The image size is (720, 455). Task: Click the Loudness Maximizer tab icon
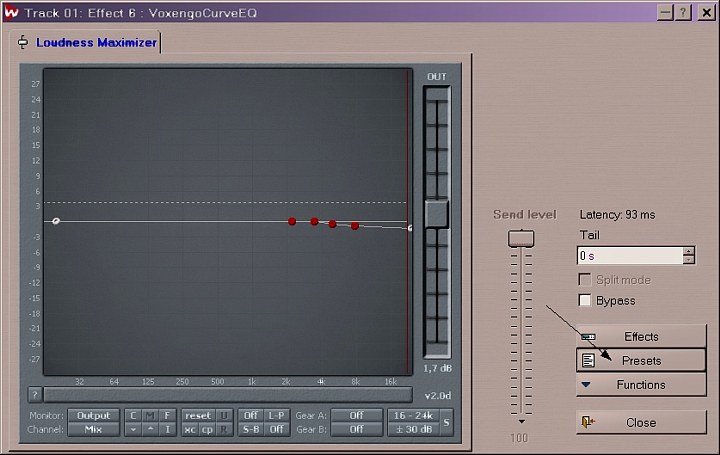22,42
